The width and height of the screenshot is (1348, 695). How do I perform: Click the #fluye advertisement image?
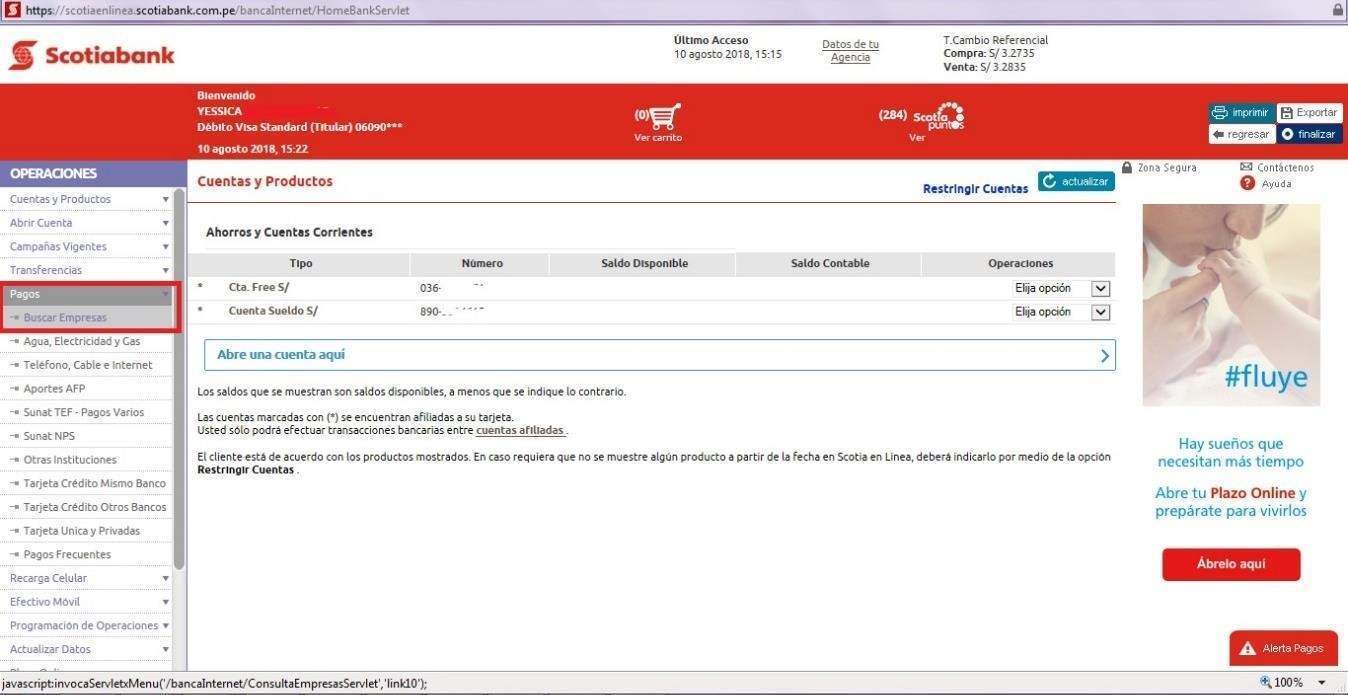(1231, 305)
